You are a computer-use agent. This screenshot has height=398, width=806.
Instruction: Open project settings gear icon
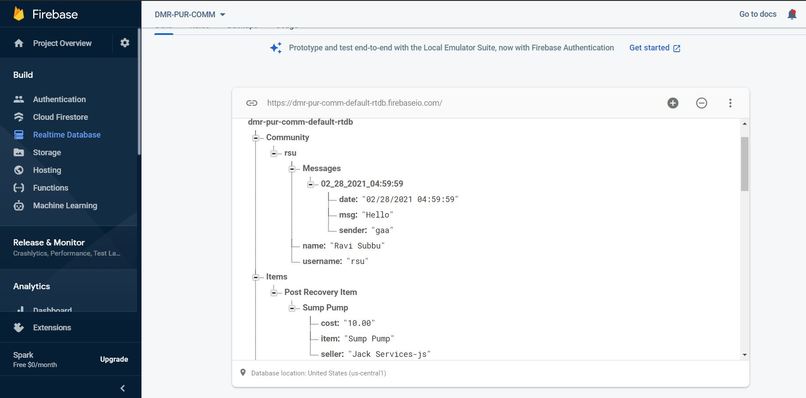pyautogui.click(x=125, y=43)
